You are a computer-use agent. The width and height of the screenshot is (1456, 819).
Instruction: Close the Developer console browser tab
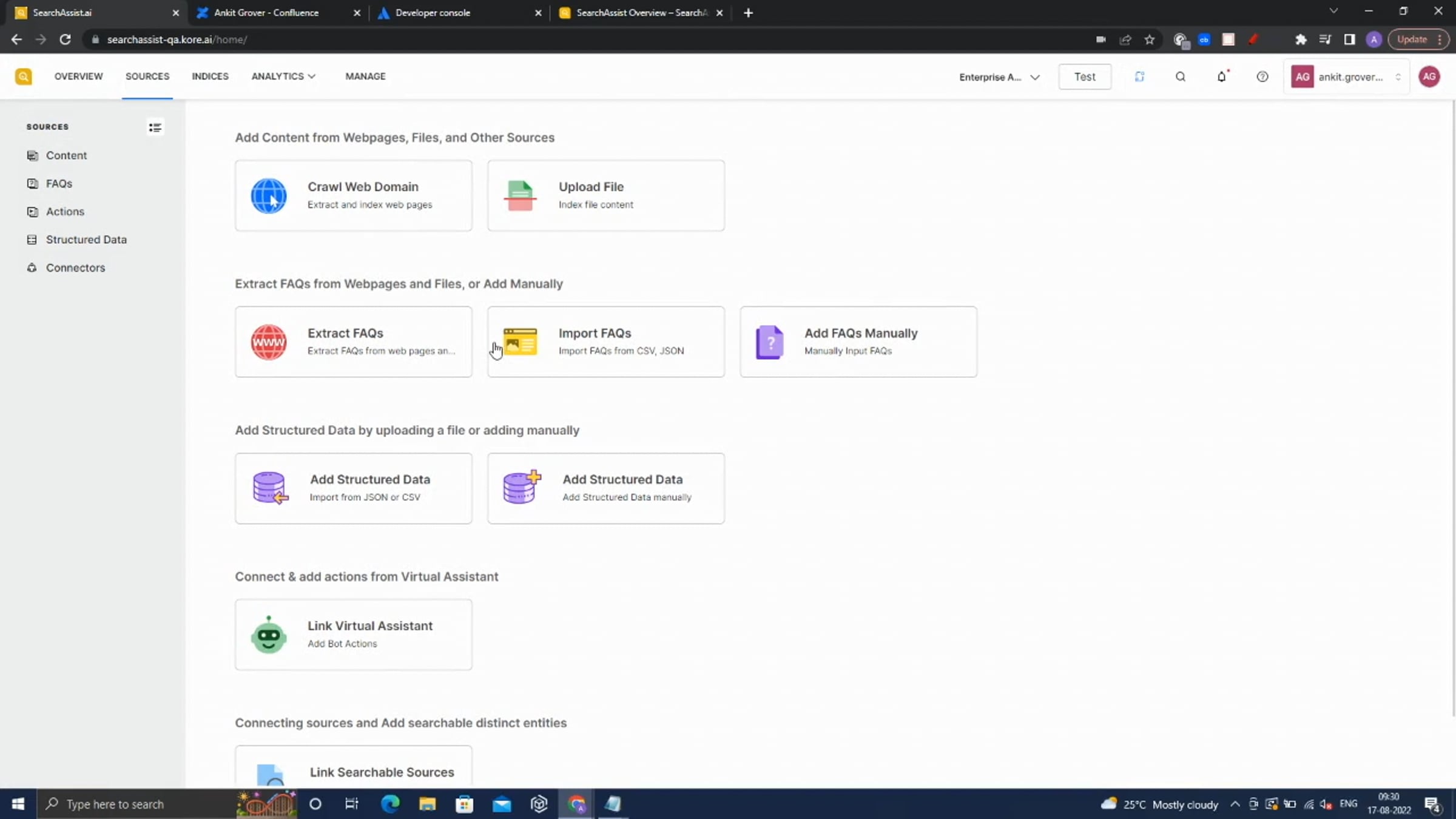coord(538,13)
